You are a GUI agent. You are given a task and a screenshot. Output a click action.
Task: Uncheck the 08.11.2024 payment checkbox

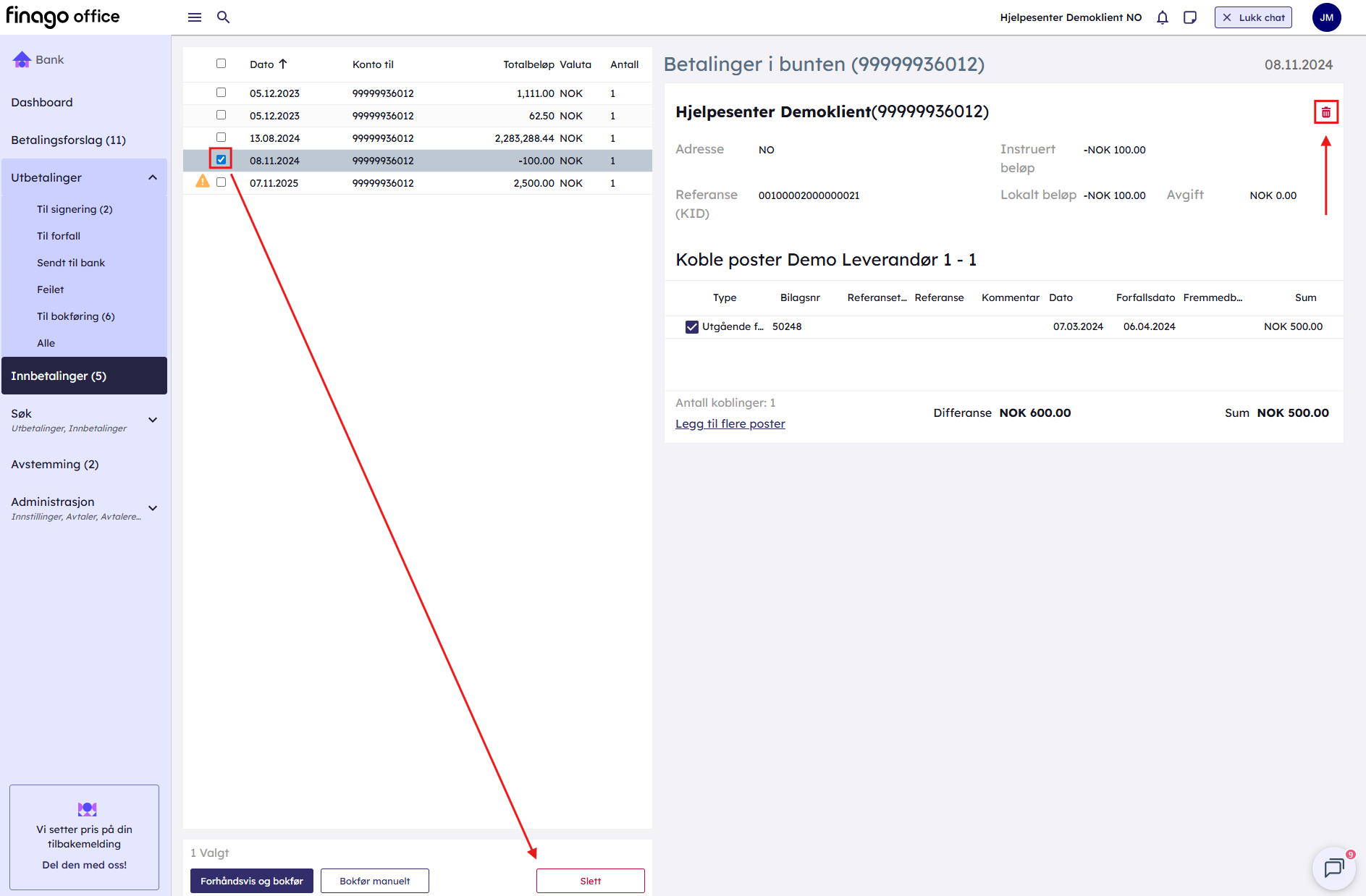click(221, 160)
